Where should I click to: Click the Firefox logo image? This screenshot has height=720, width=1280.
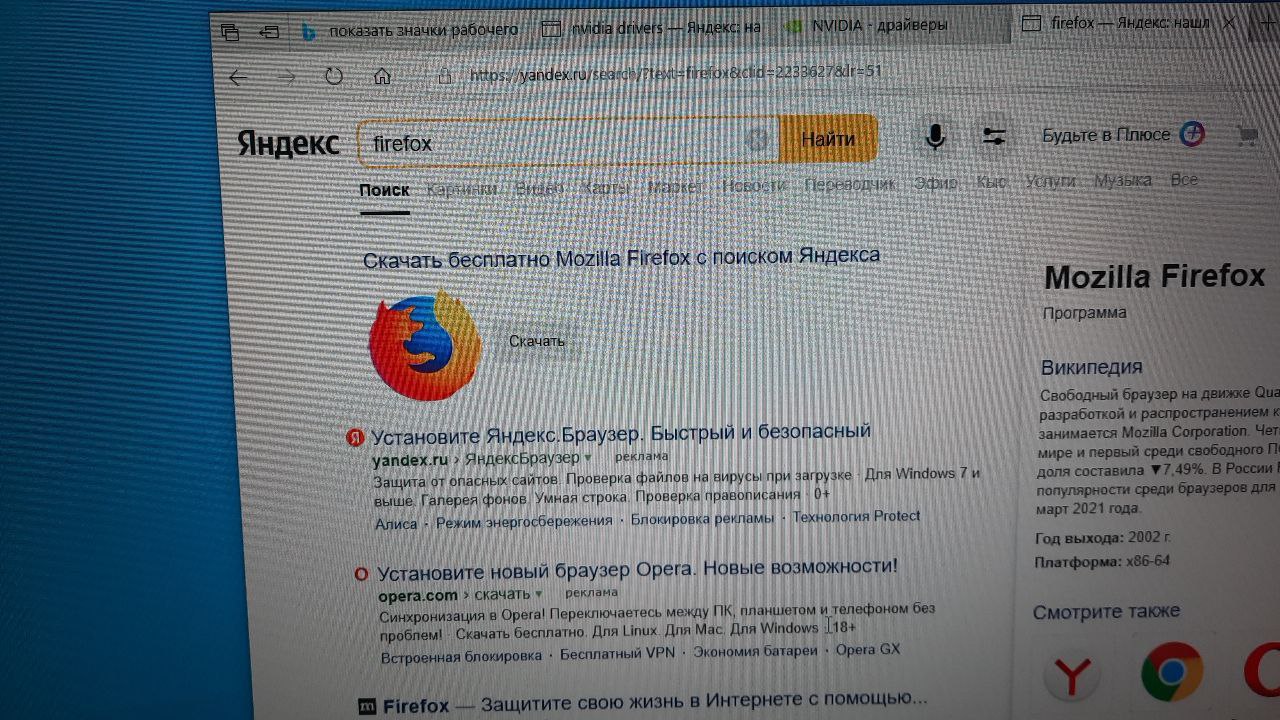click(425, 345)
